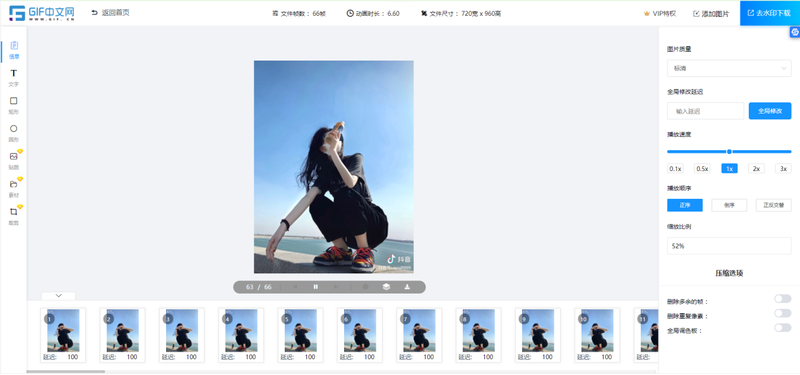Select frame 1 thumbnail
800x375 pixels.
(63, 335)
